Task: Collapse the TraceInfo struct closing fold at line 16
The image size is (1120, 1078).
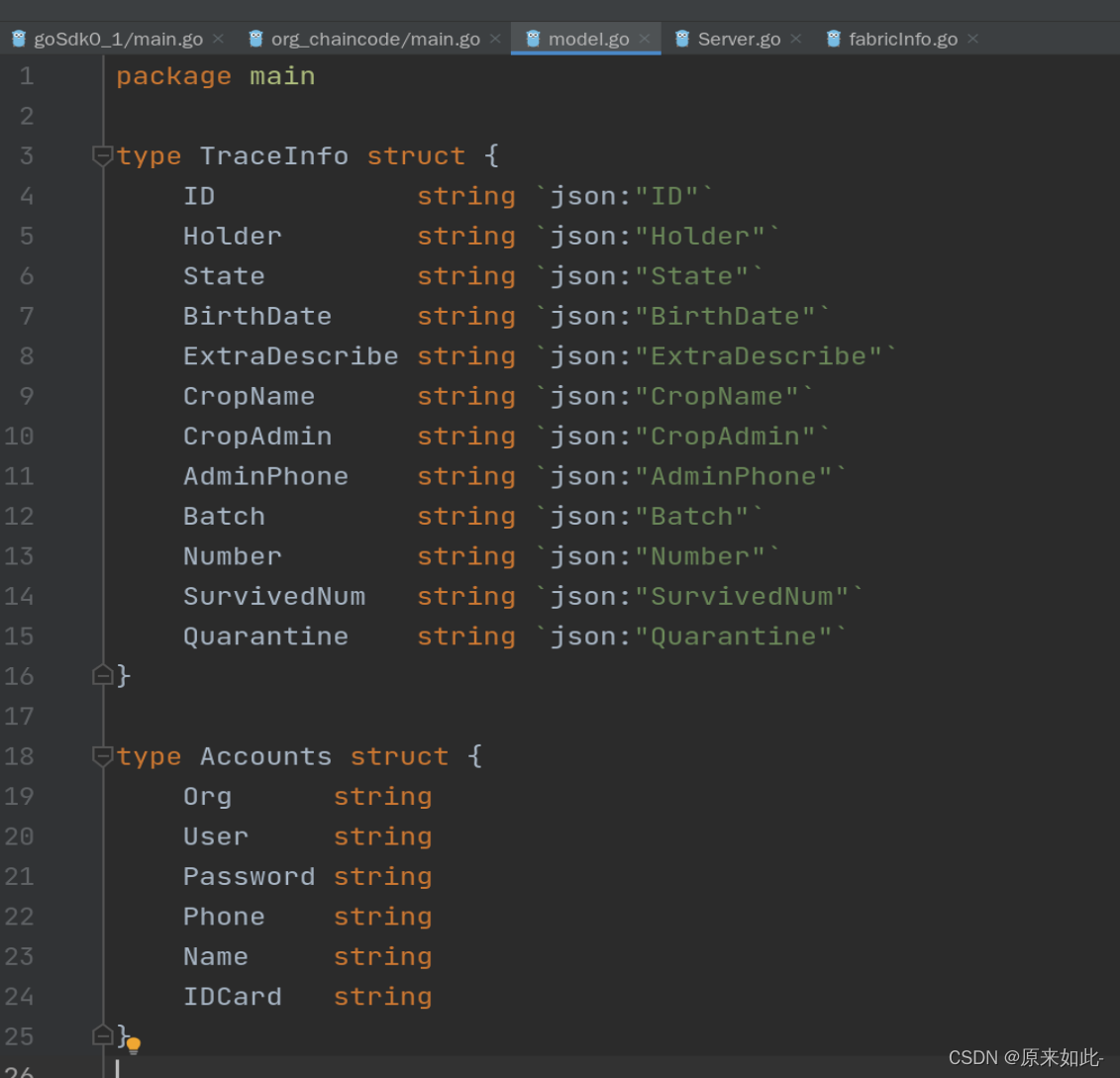Action: [x=103, y=675]
